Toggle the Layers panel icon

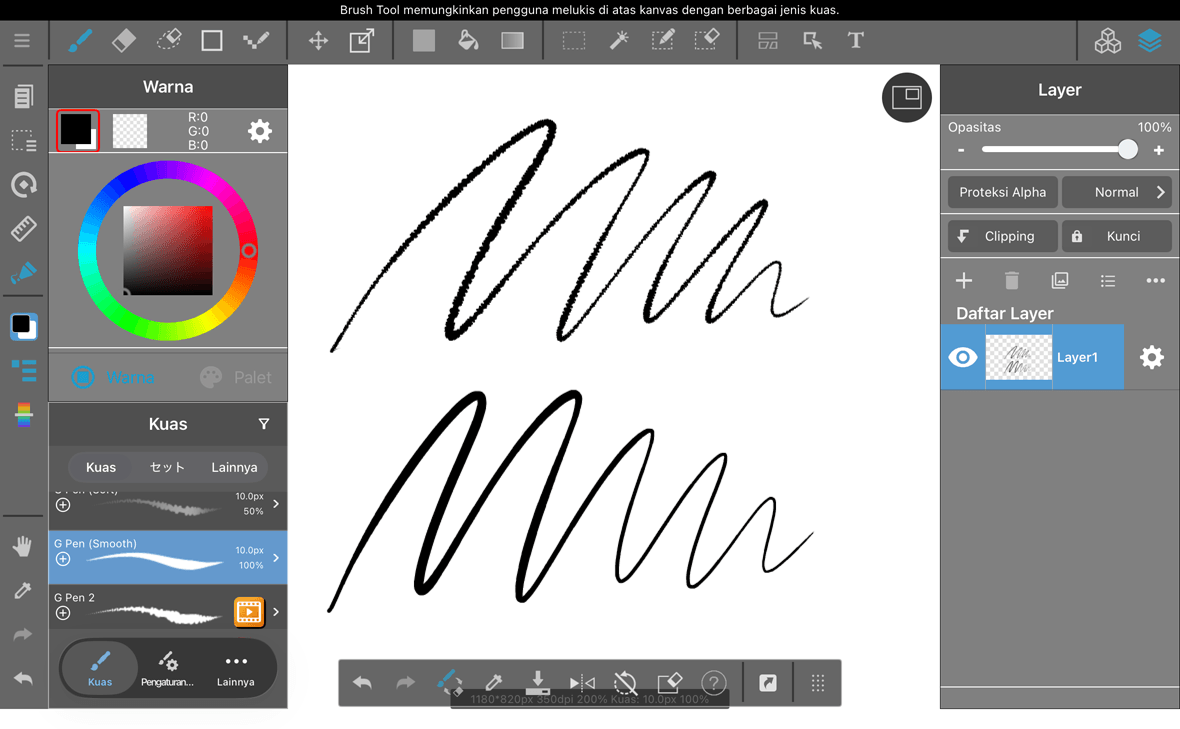click(1150, 41)
